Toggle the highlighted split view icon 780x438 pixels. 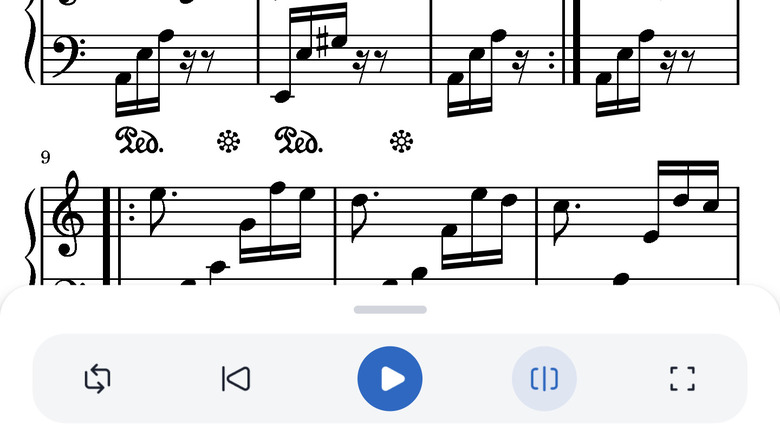[x=544, y=379]
